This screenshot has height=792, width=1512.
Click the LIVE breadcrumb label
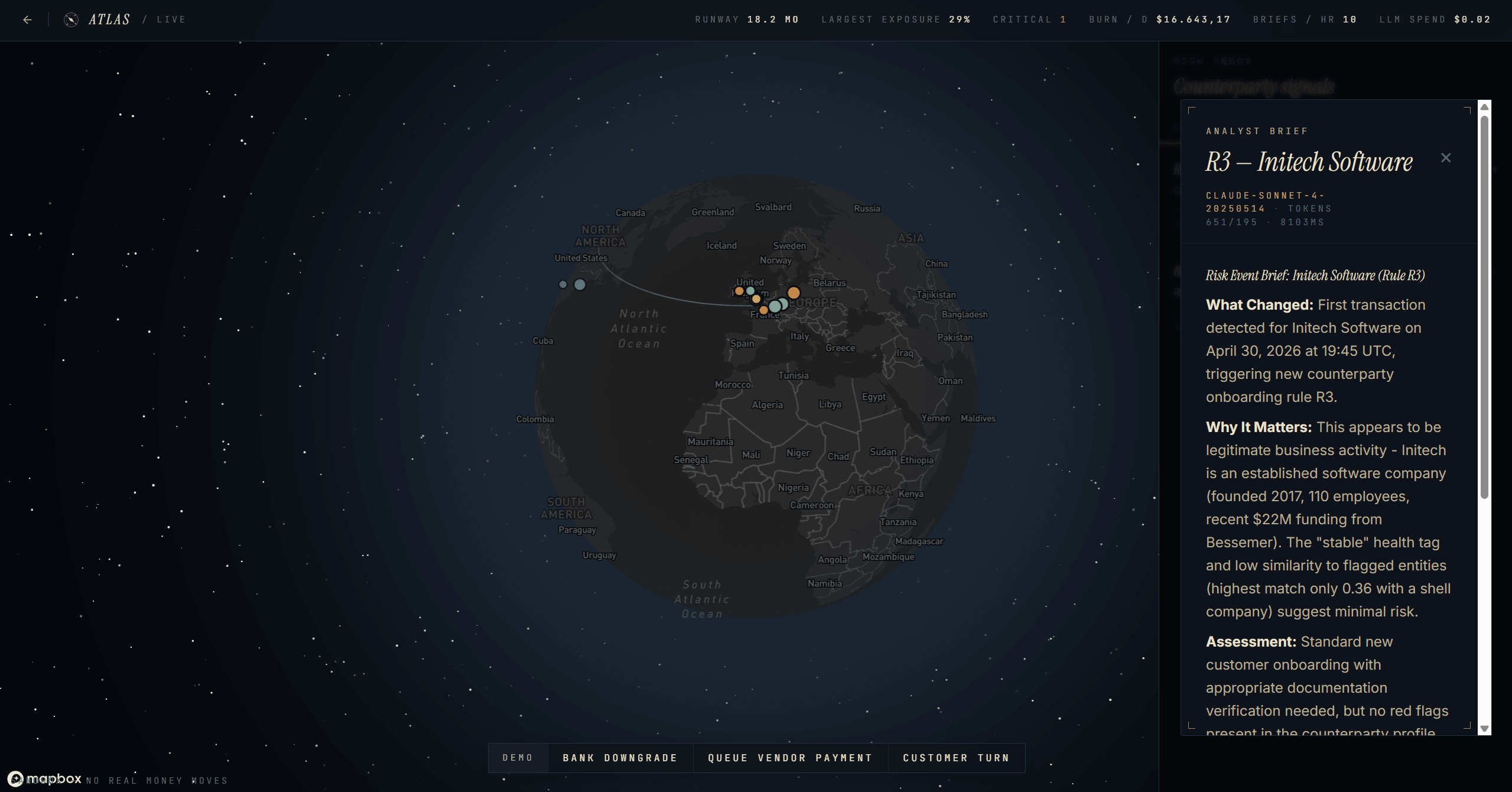[x=171, y=20]
